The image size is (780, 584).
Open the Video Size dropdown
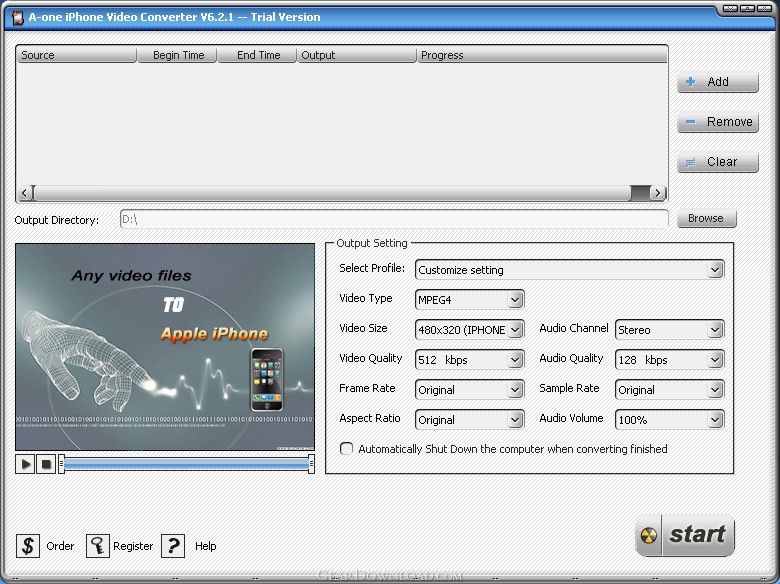coord(515,329)
